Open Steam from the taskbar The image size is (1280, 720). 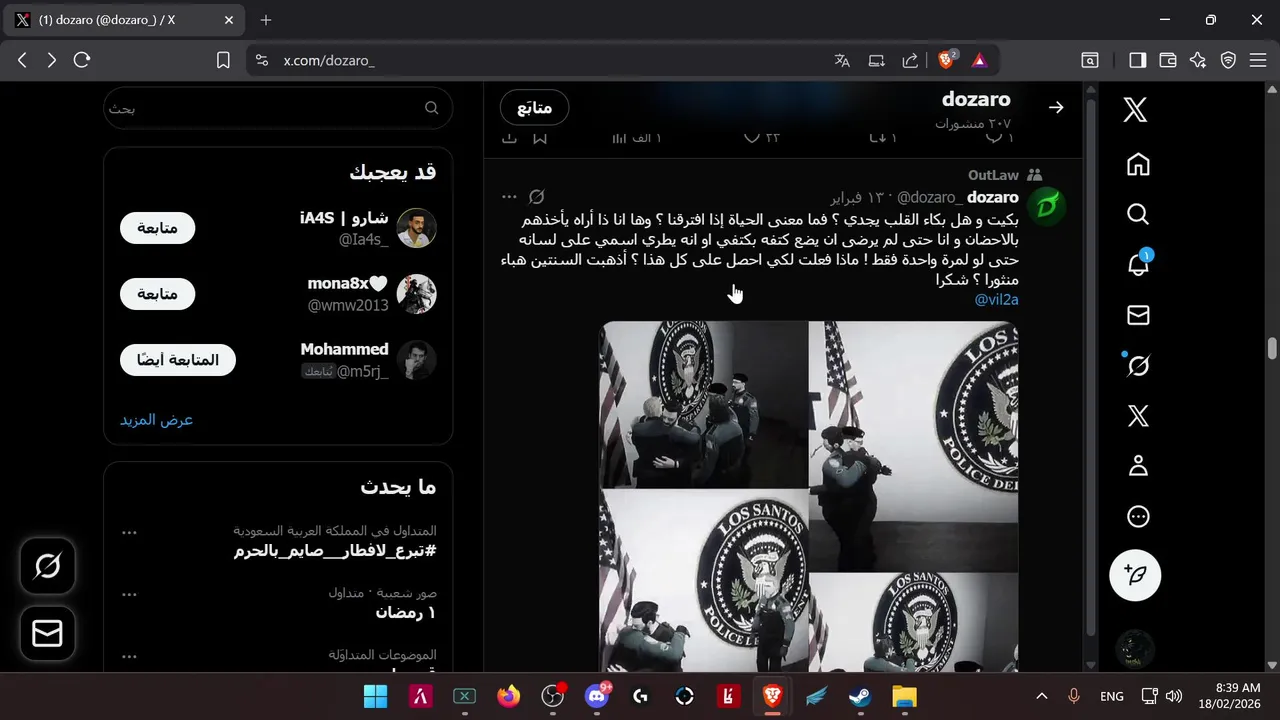[860, 696]
